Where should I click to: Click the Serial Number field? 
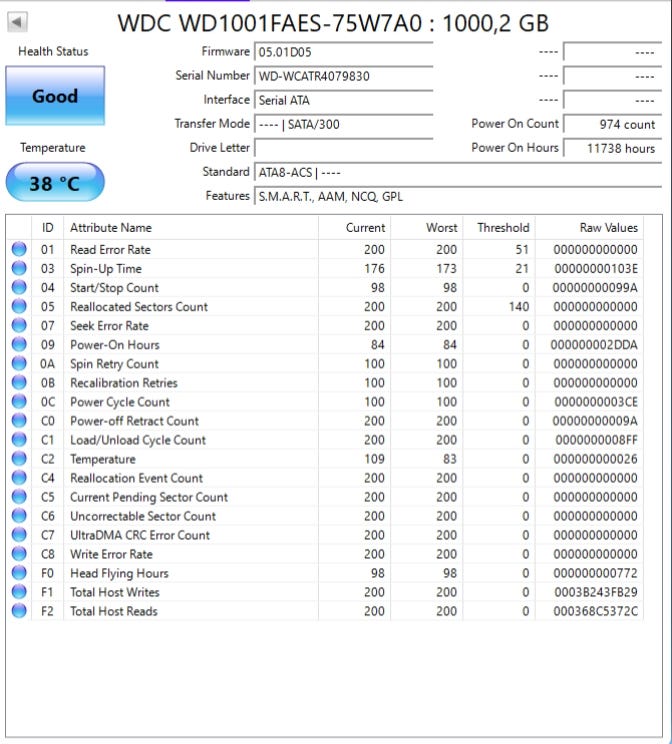tap(343, 76)
